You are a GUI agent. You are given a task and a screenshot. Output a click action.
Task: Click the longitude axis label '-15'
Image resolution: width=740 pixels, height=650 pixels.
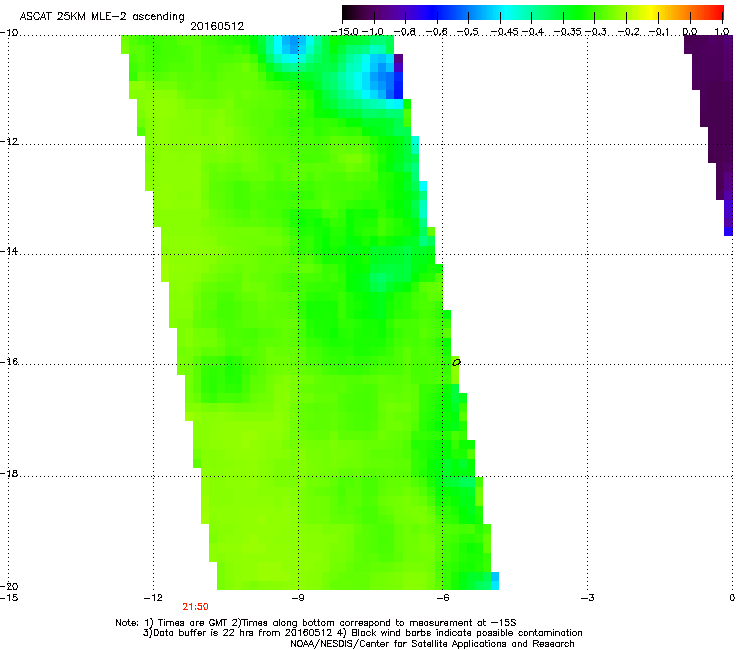pos(9,598)
